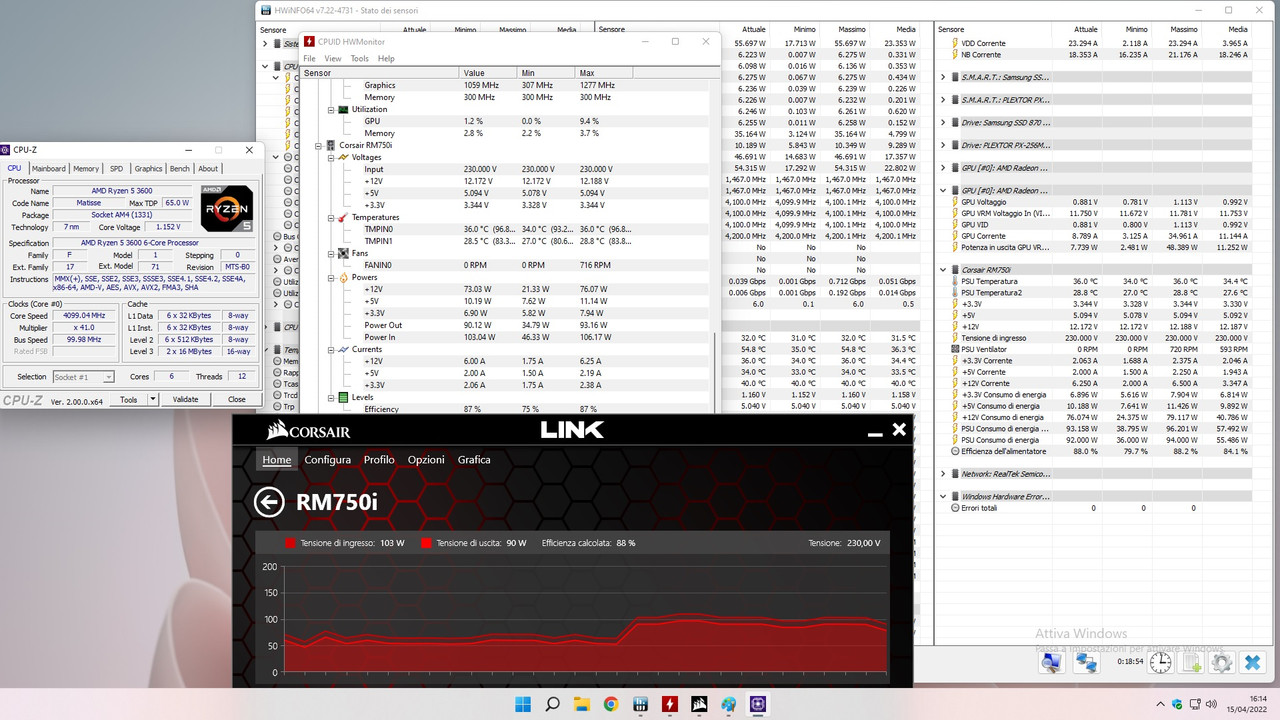Click Corsair logo in Link window
This screenshot has height=720, width=1280.
[x=309, y=431]
